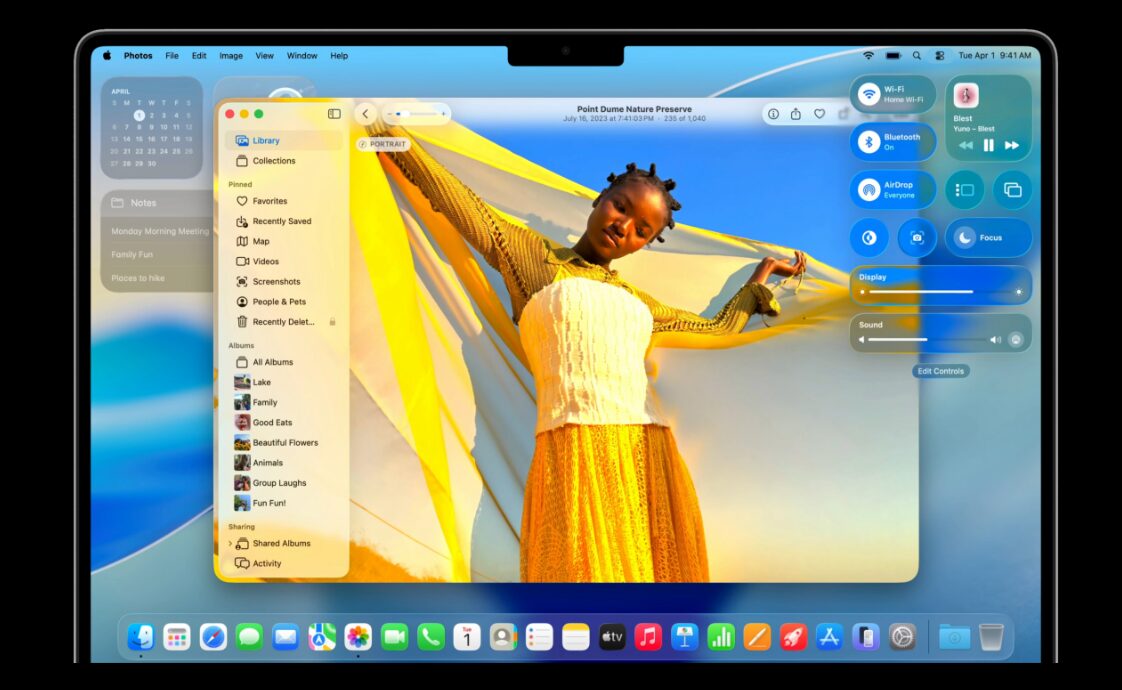Open the Image menu in the menu bar
The image size is (1122, 690).
click(230, 55)
